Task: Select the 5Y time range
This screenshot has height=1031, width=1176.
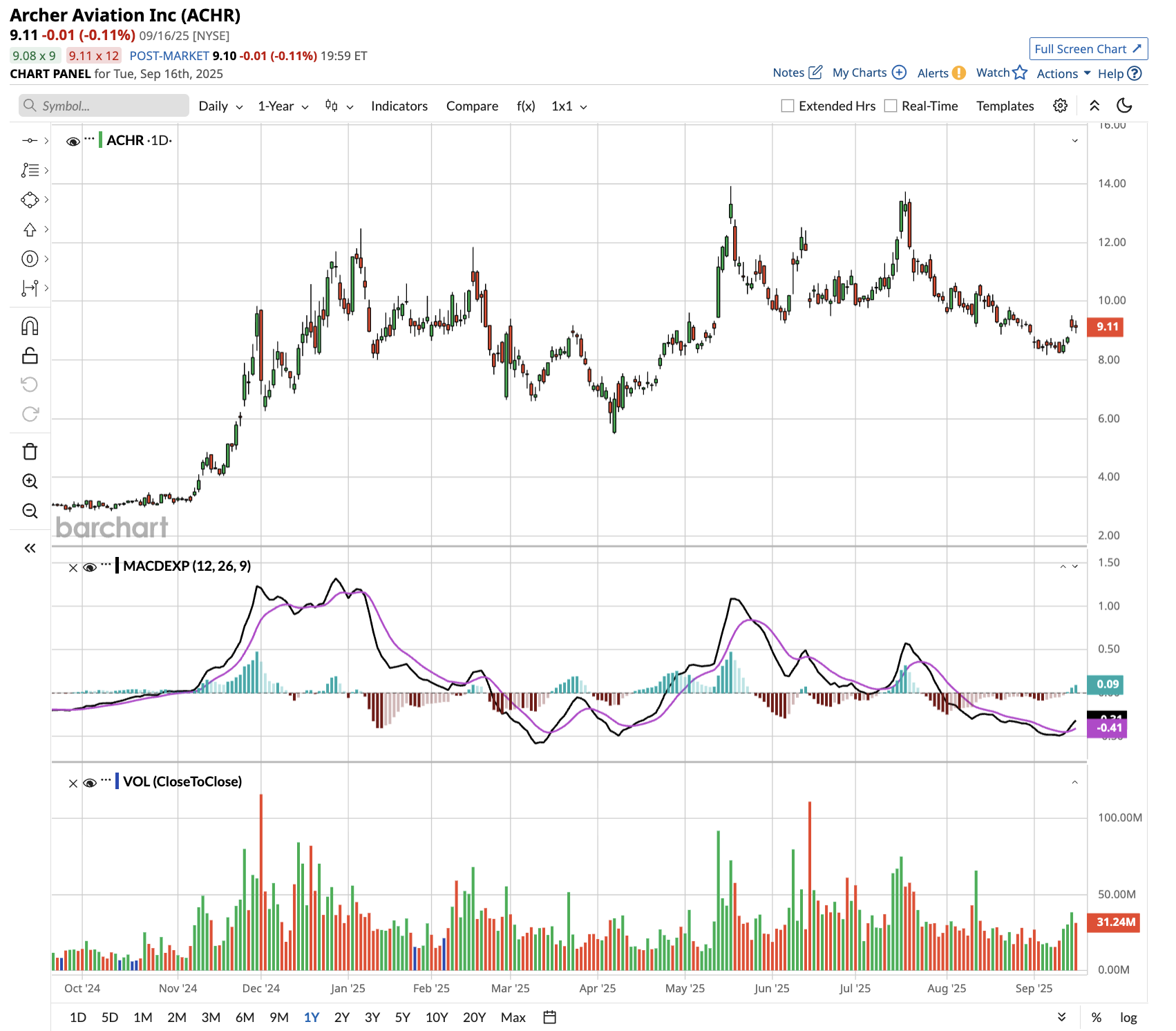Action: click(x=402, y=1017)
